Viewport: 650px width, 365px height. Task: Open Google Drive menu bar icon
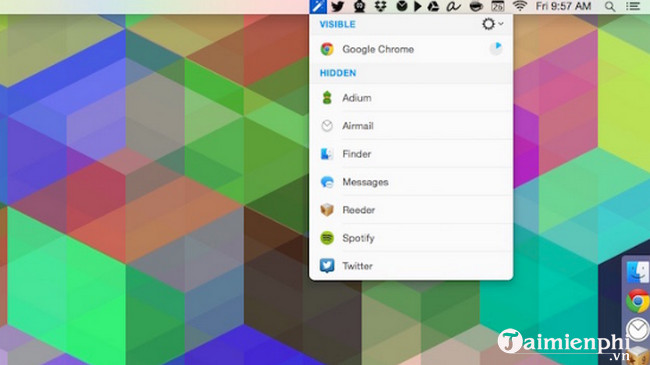pos(433,6)
